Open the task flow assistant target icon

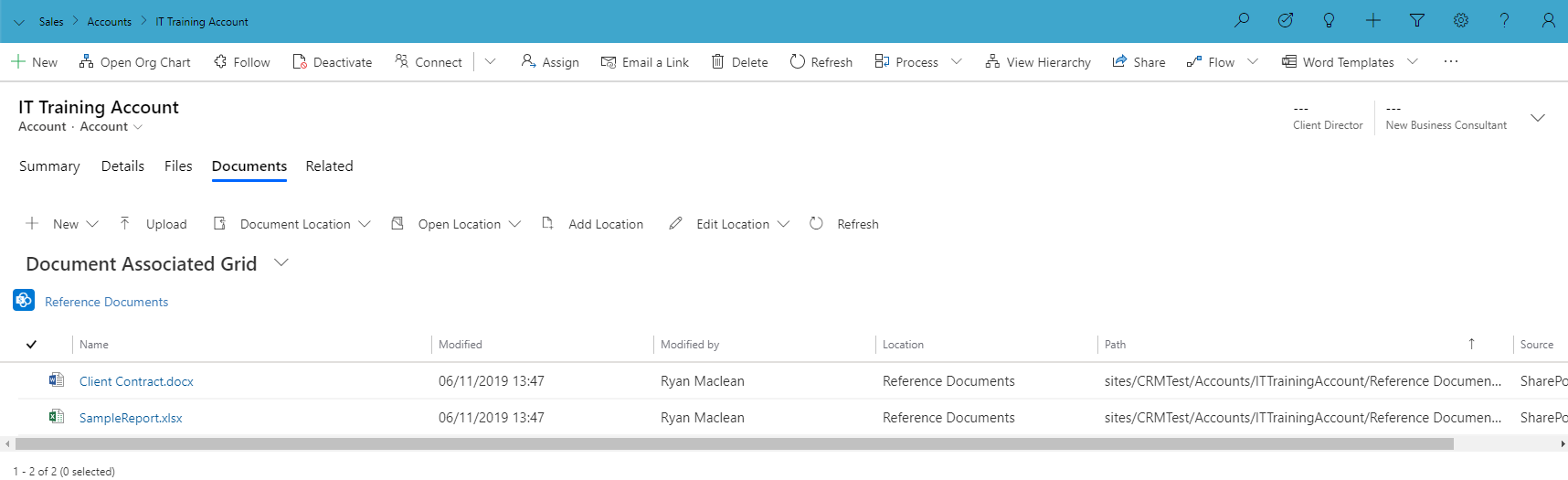coord(1286,20)
